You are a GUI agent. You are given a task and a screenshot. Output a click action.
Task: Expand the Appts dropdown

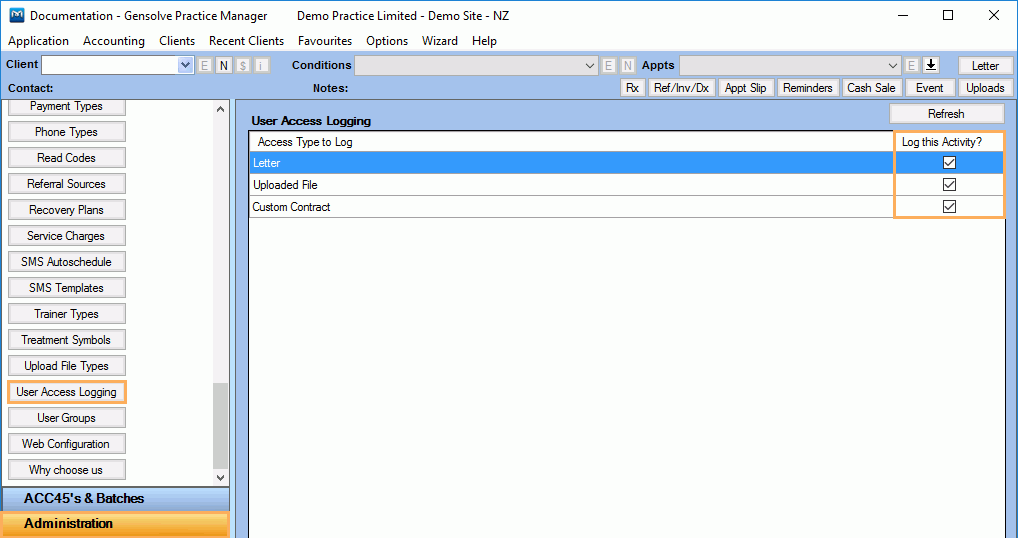[x=893, y=65]
